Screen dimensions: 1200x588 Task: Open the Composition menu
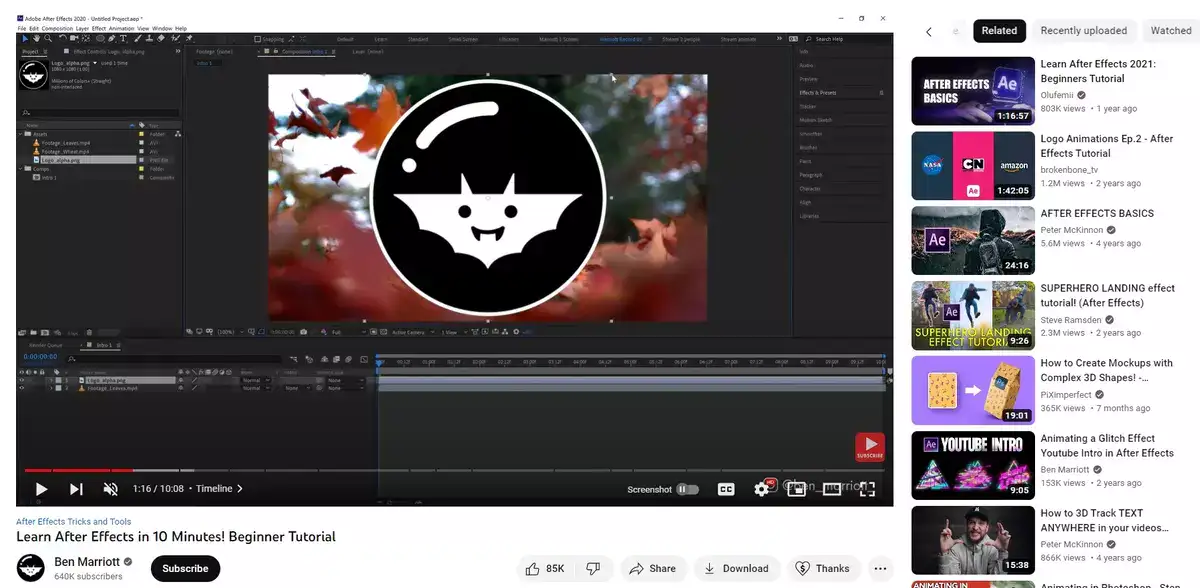[58, 28]
